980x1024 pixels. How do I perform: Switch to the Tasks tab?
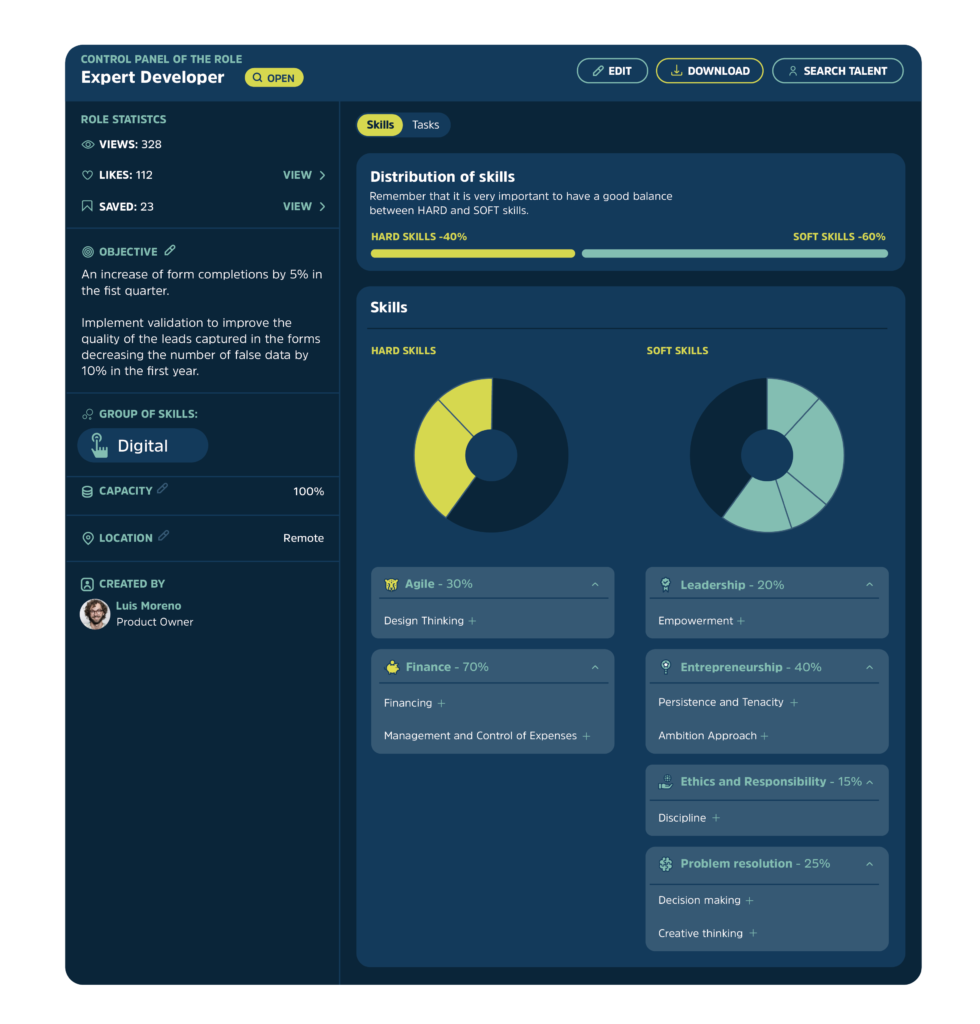pyautogui.click(x=426, y=125)
